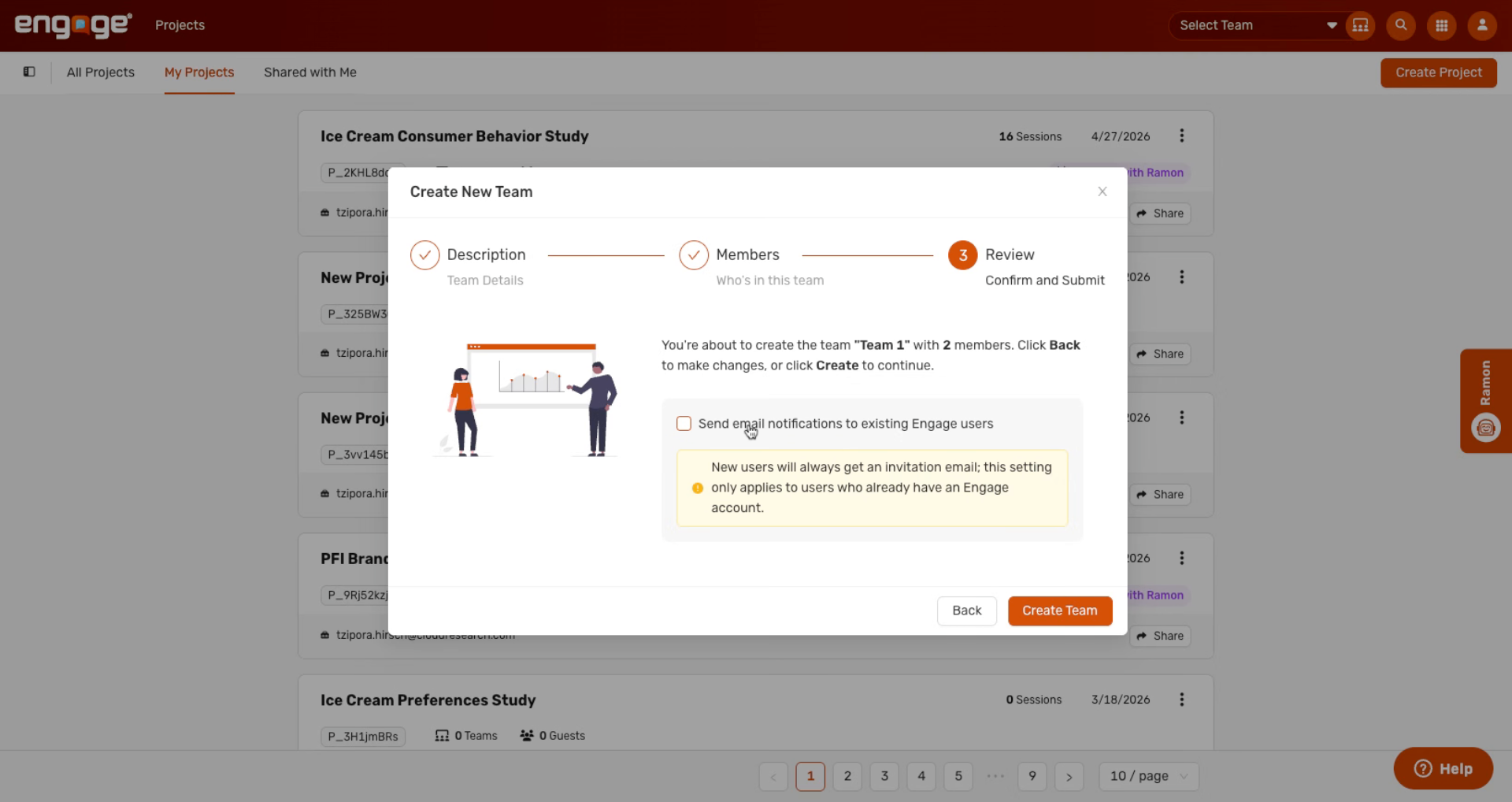Click 0 Teams on Ice Cream Preferences Study

[466, 736]
